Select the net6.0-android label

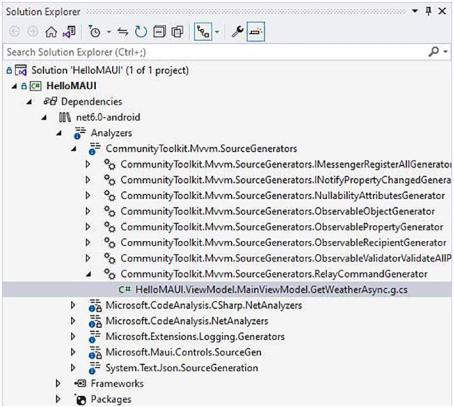(x=108, y=117)
